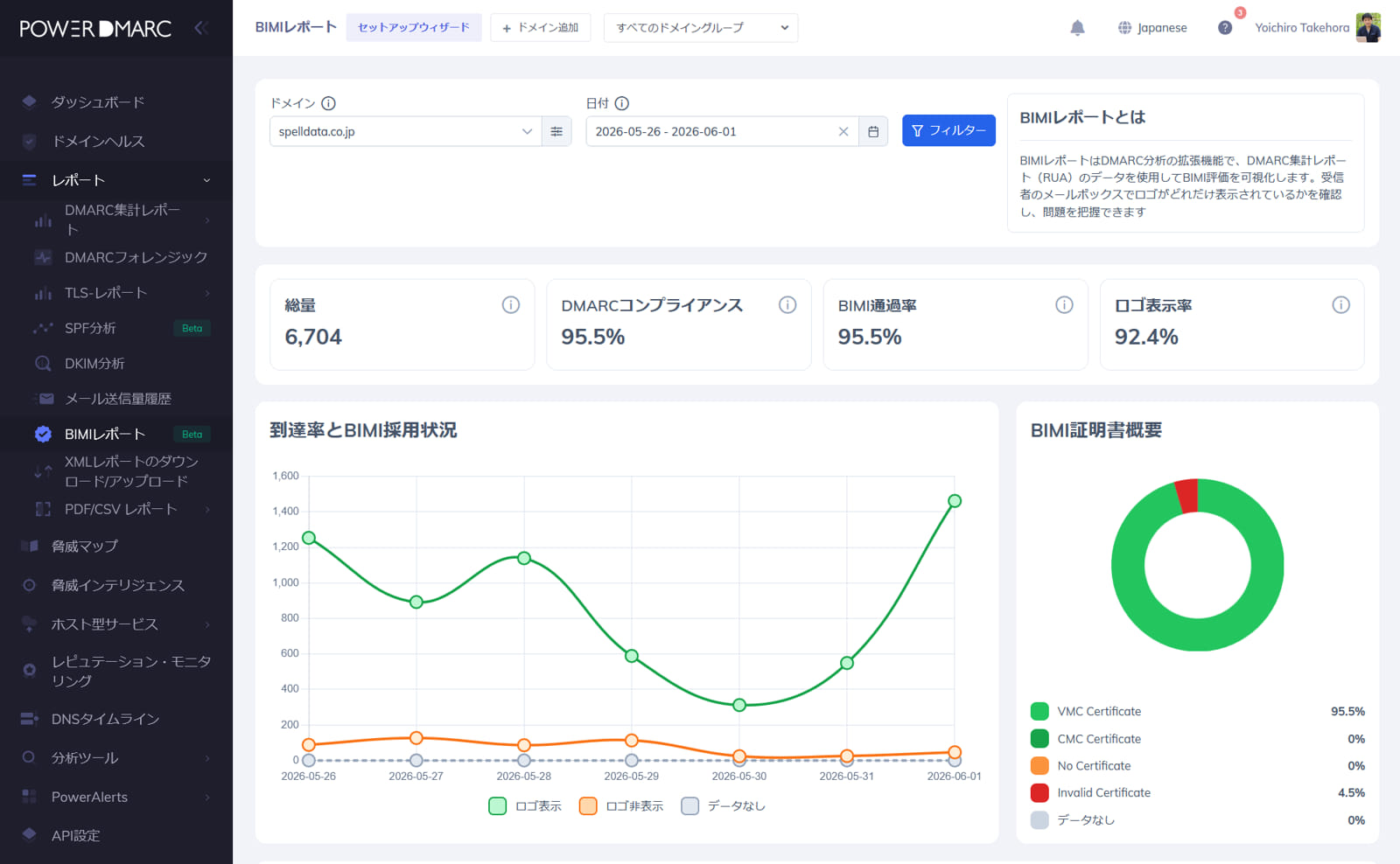Click Invalid Certificate red swatch
Screen dimensions: 1400x864
coord(1039,792)
